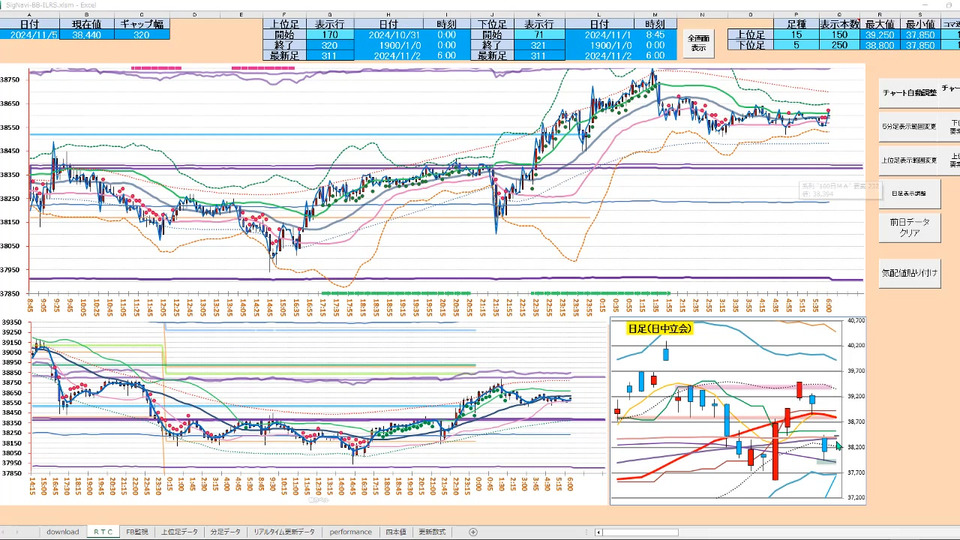
Task: Select the RTC sheet tab
Action: [103, 532]
